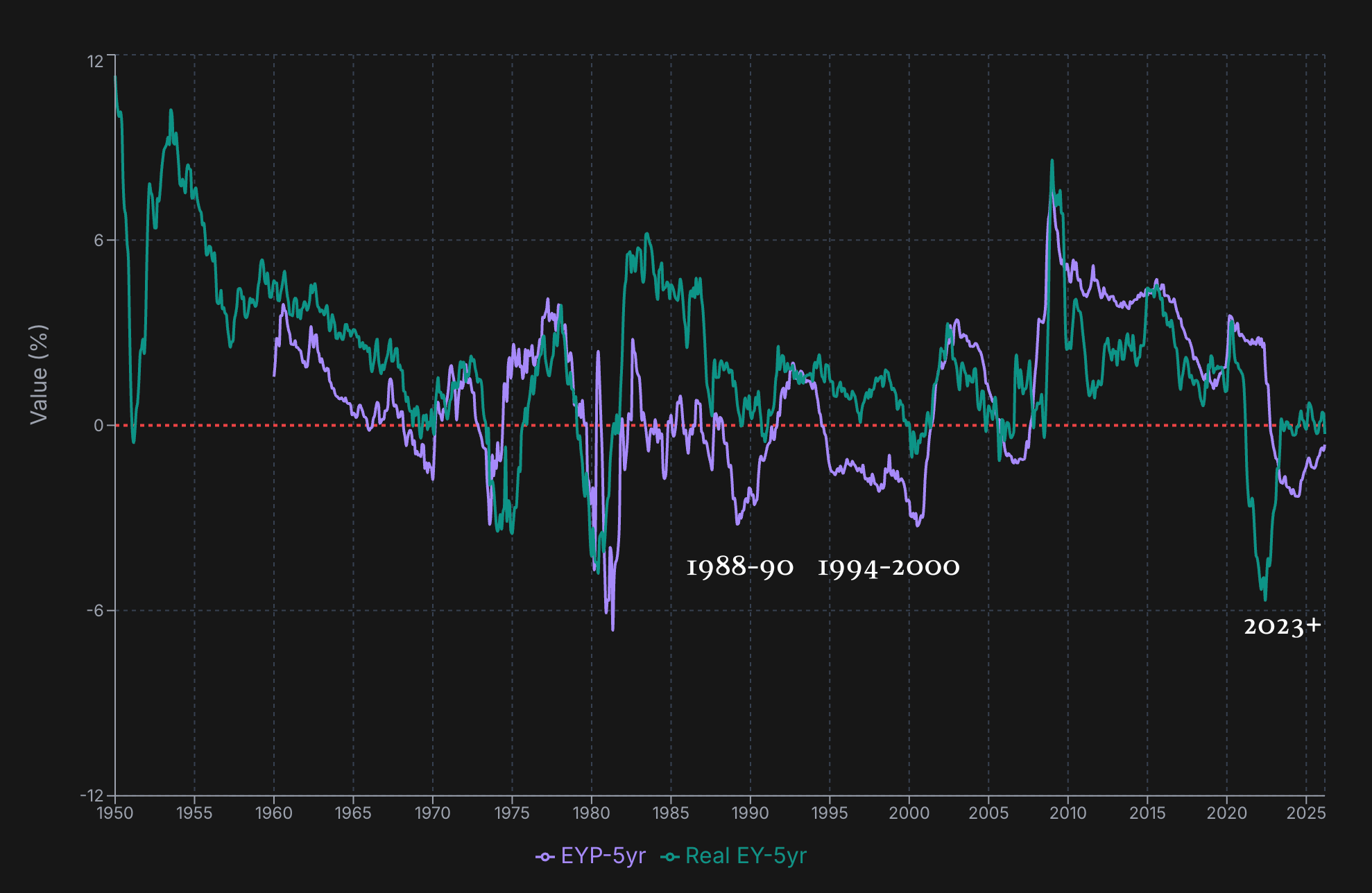Click the 1995 x-axis label

point(830,813)
